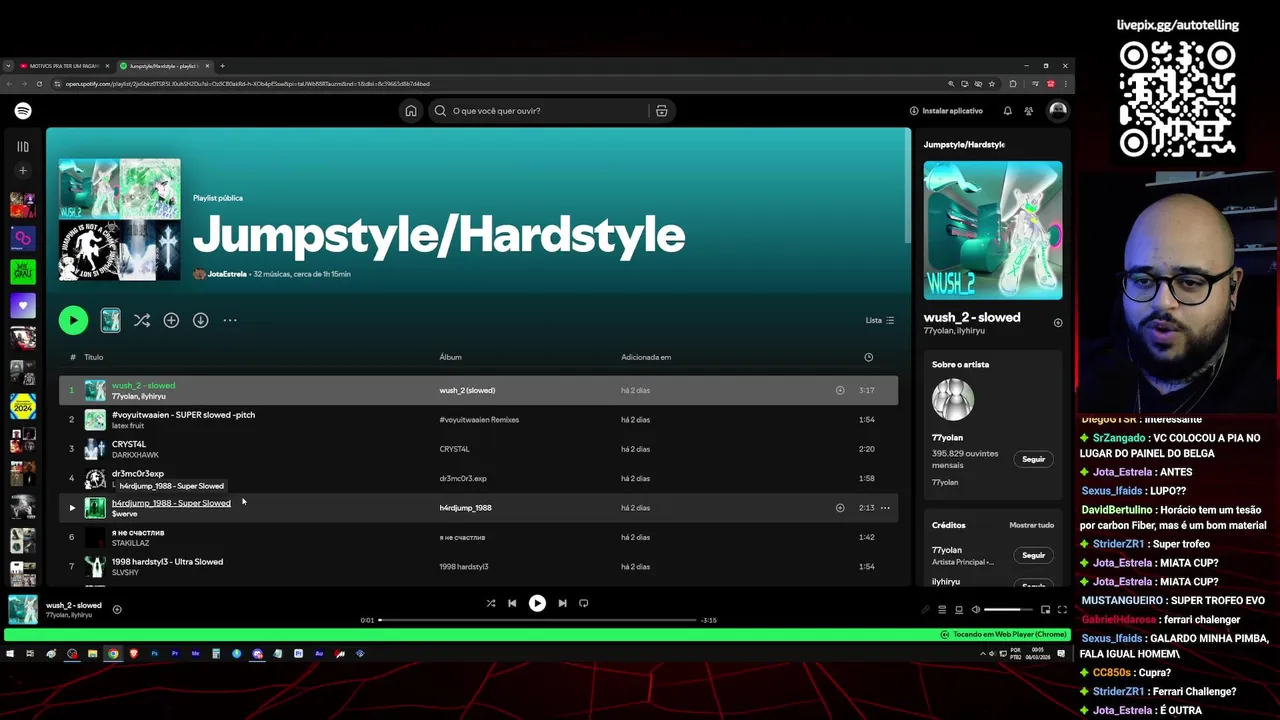Image resolution: width=1280 pixels, height=720 pixels.
Task: Open more options for h4rdjump_1988 row
Action: 885,508
